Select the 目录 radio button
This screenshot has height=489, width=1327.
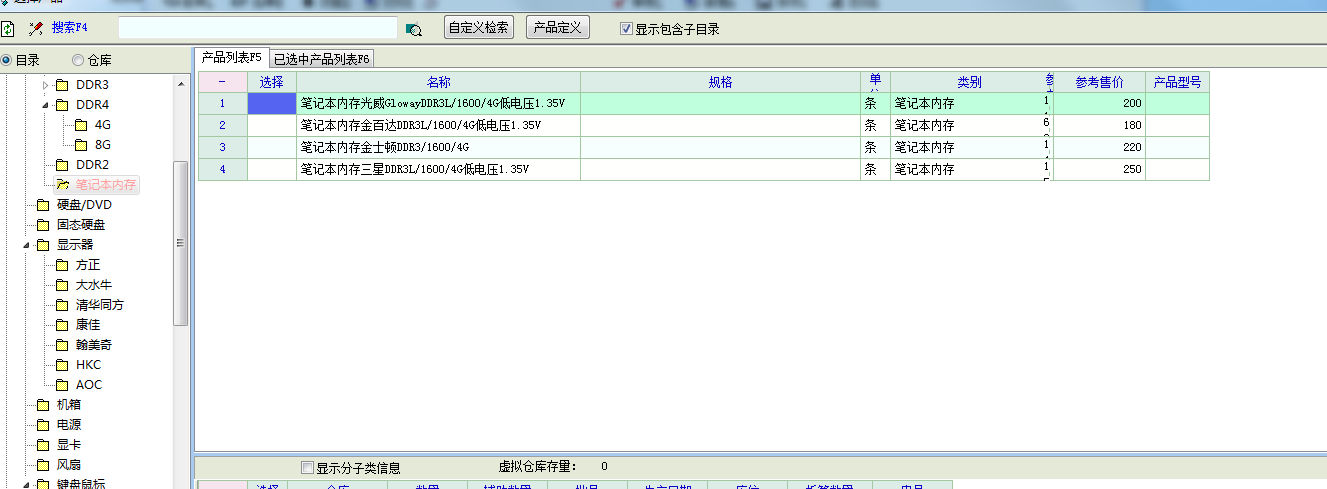coord(7,60)
